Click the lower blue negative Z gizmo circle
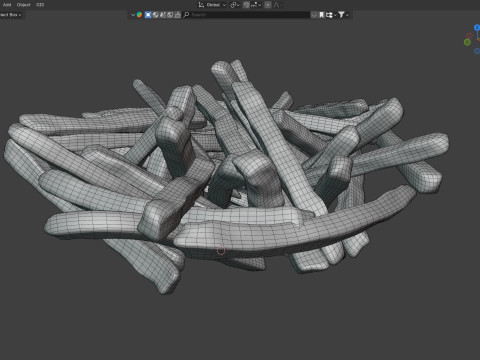 tap(477, 51)
